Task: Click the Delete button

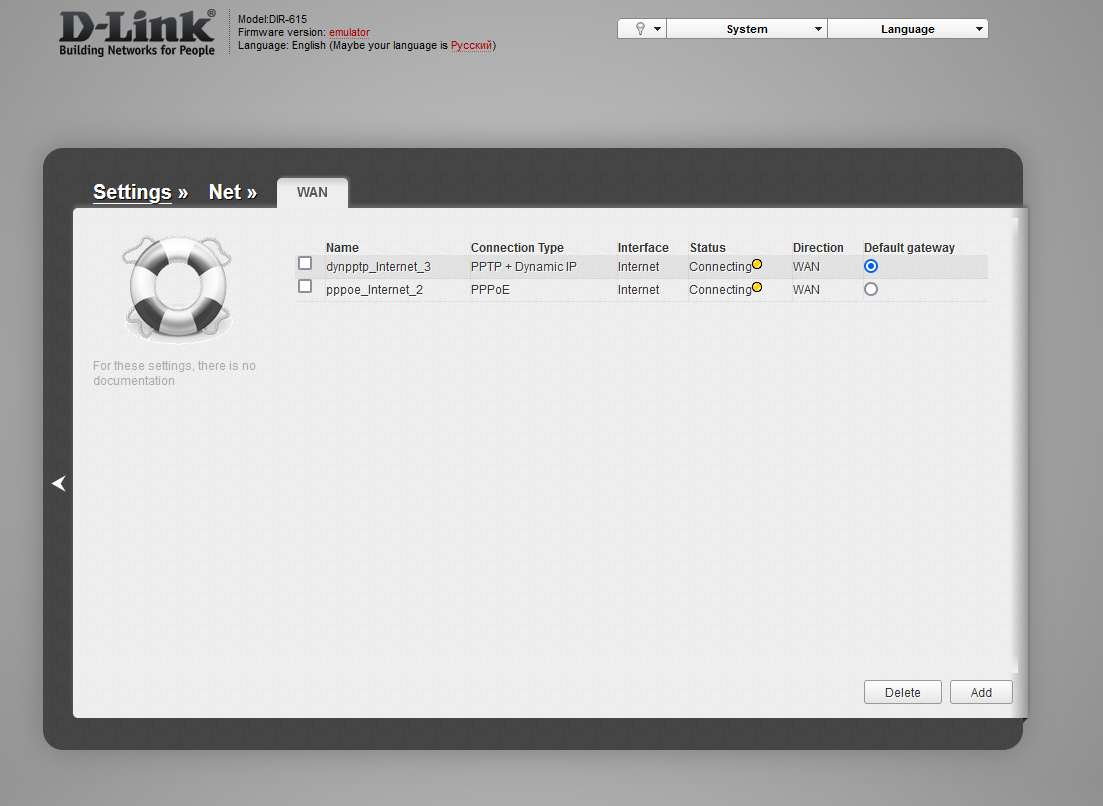Action: pos(902,691)
